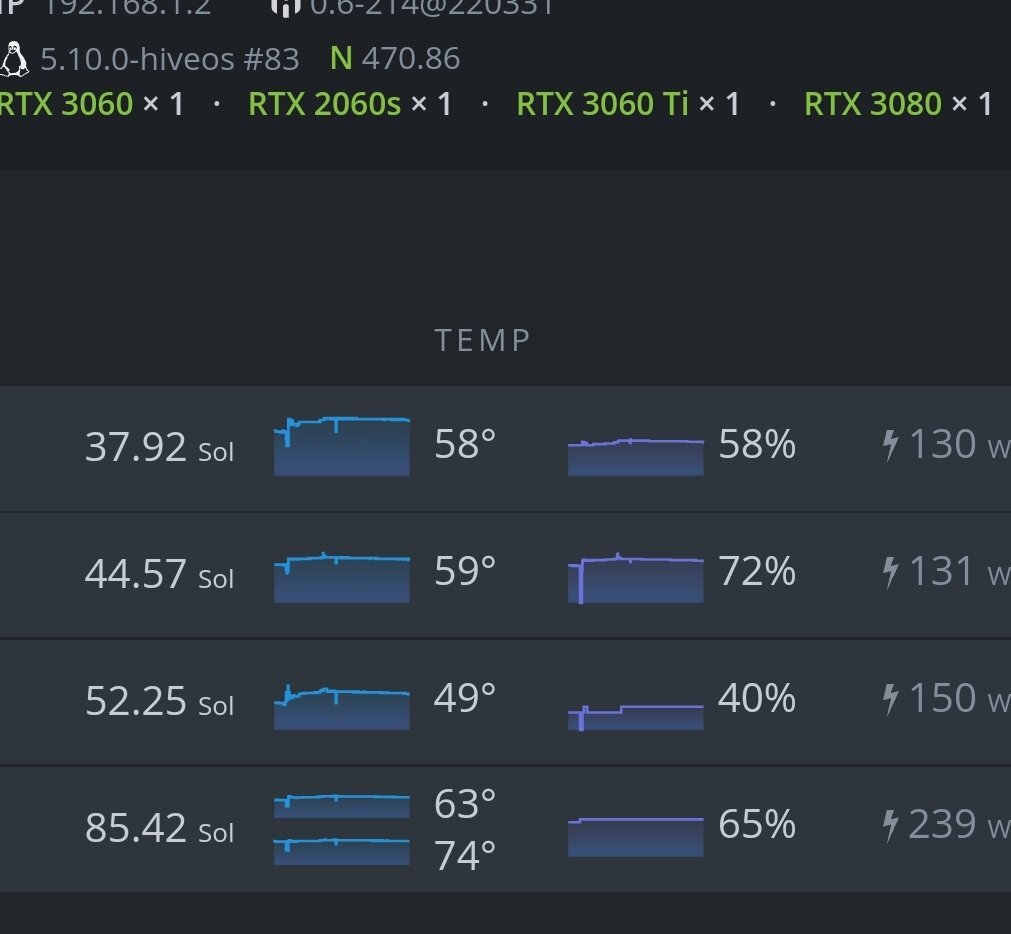Screen dimensions: 1011x934
Task: Click the 44.57 Sol hashrate value
Action: click(159, 574)
